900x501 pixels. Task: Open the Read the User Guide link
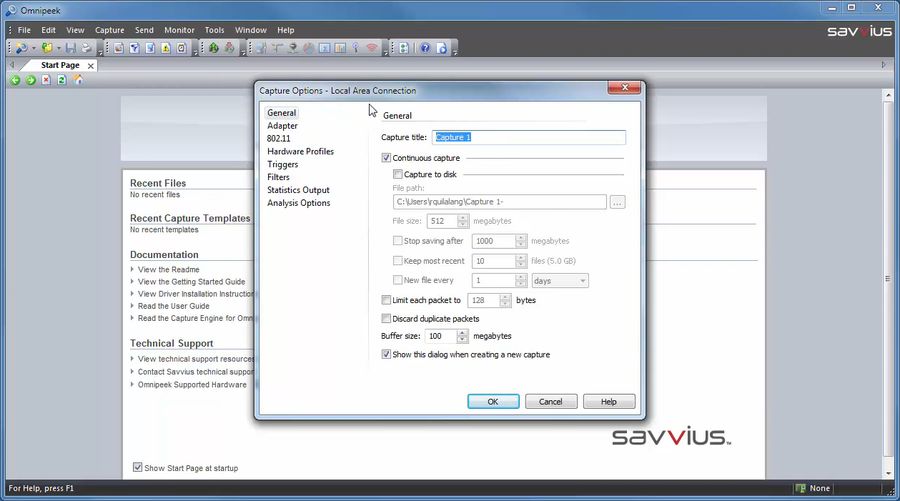173,306
